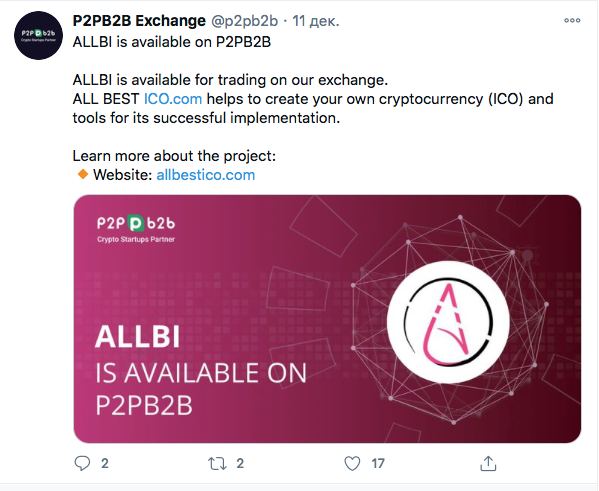
Task: Click the retweet count next to arrows
Action: (x=240, y=463)
